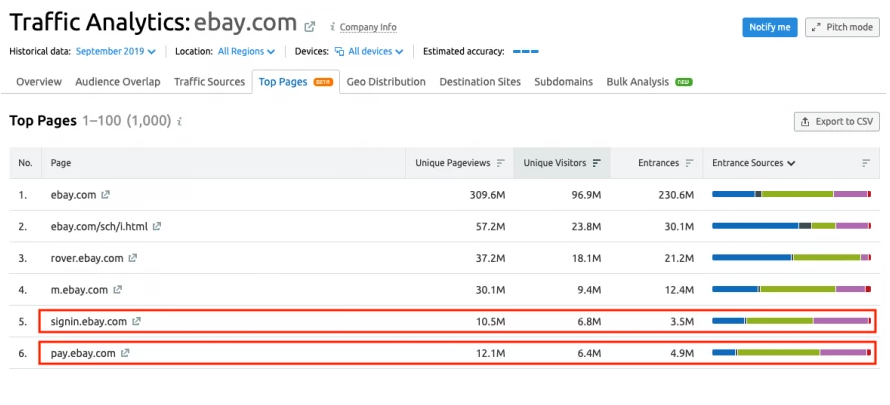The width and height of the screenshot is (890, 405).
Task: Click external link icon next to pay.ebay.com
Action: tap(126, 354)
